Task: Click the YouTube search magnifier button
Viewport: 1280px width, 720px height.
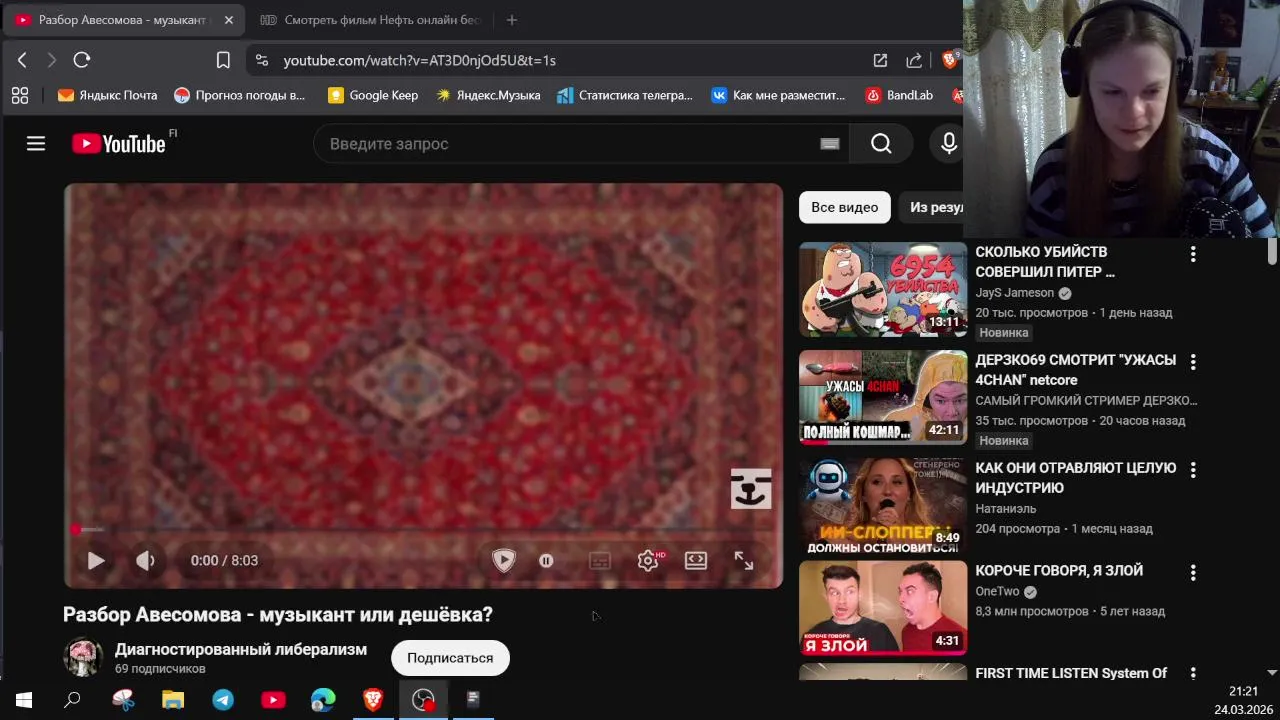Action: 881,144
